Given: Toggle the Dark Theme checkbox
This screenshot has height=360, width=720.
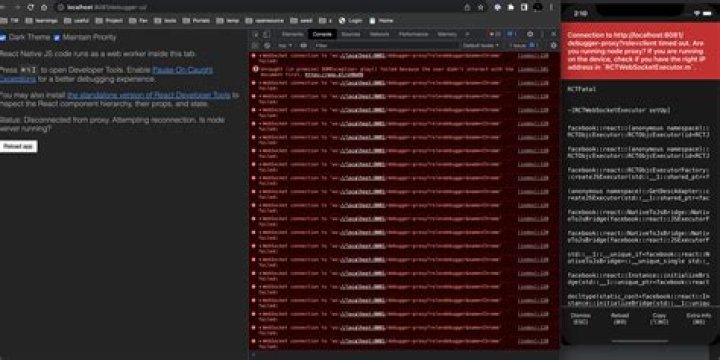Looking at the screenshot, I should pyautogui.click(x=3, y=38).
